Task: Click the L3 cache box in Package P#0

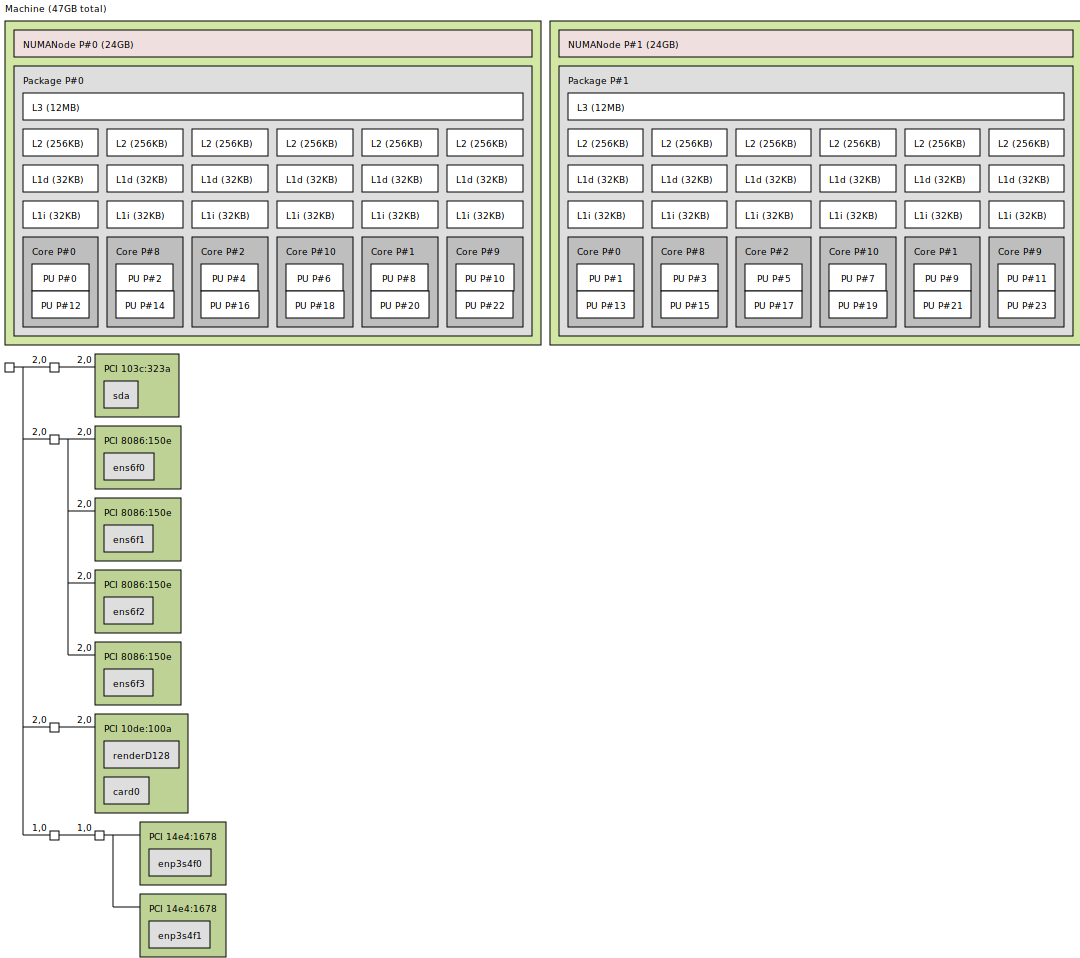Action: (273, 106)
